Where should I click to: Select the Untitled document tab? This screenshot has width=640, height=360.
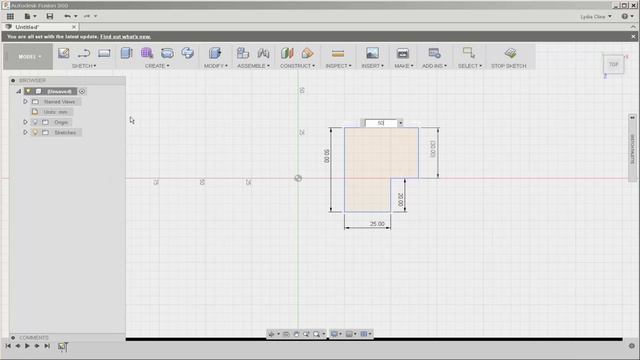[27, 27]
